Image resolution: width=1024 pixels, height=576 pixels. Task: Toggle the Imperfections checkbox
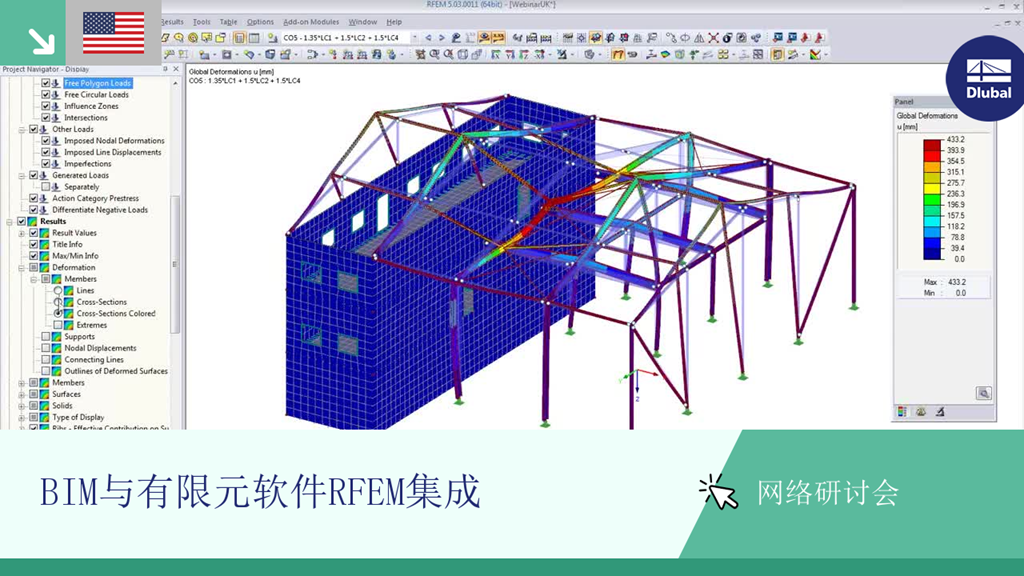[x=46, y=163]
